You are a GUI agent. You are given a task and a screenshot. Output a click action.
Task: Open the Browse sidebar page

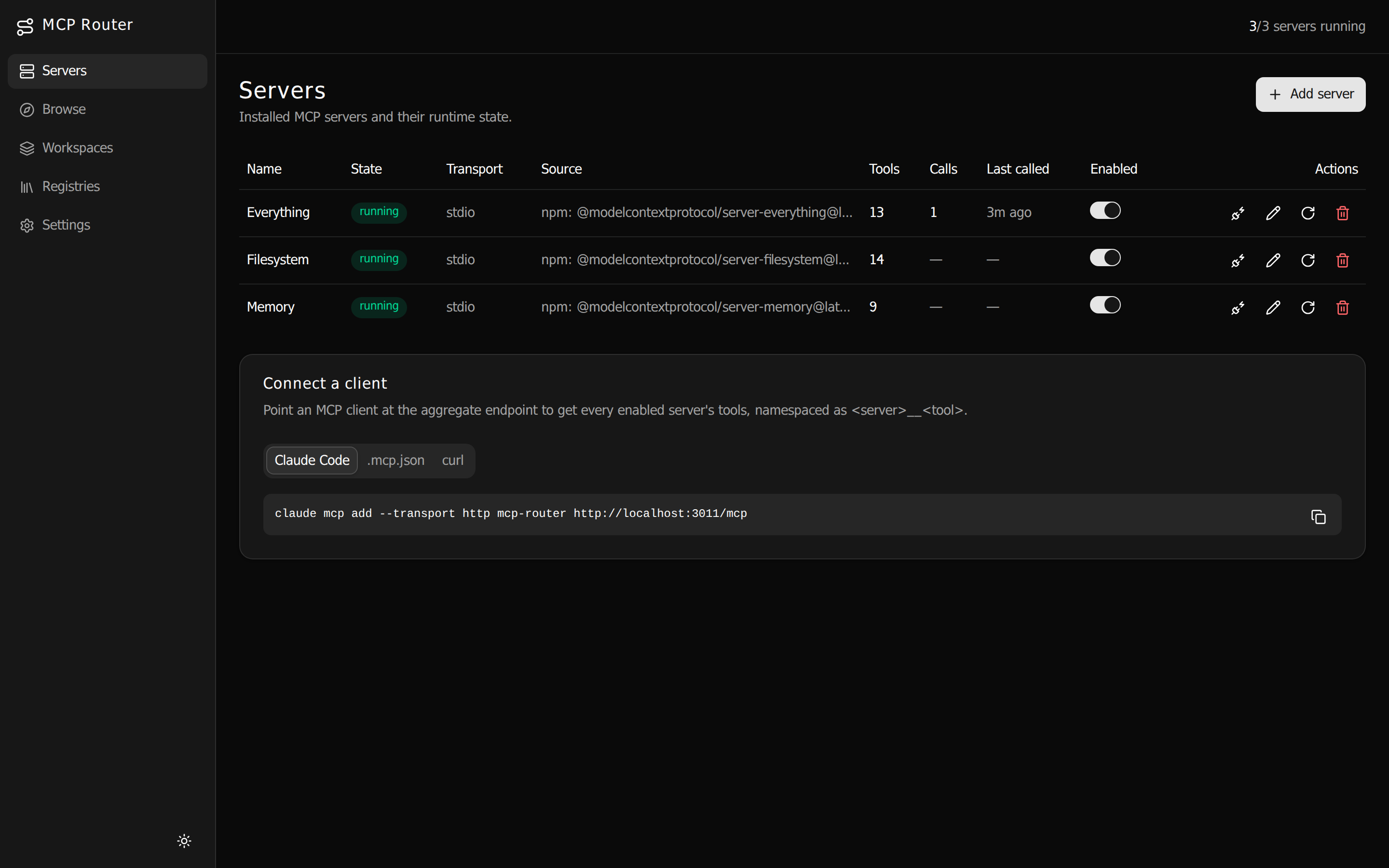pyautogui.click(x=108, y=109)
